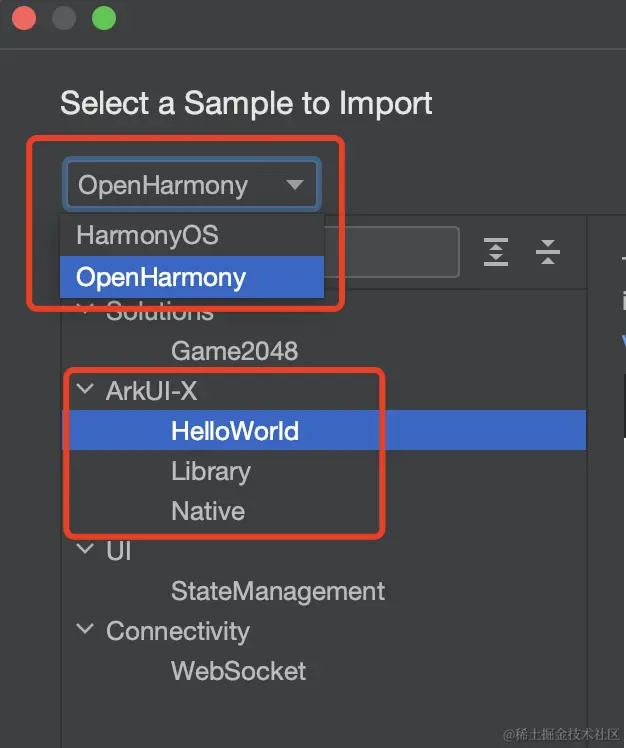Choose HarmonyOS from the dropdown list
The height and width of the screenshot is (748, 626).
coord(192,235)
